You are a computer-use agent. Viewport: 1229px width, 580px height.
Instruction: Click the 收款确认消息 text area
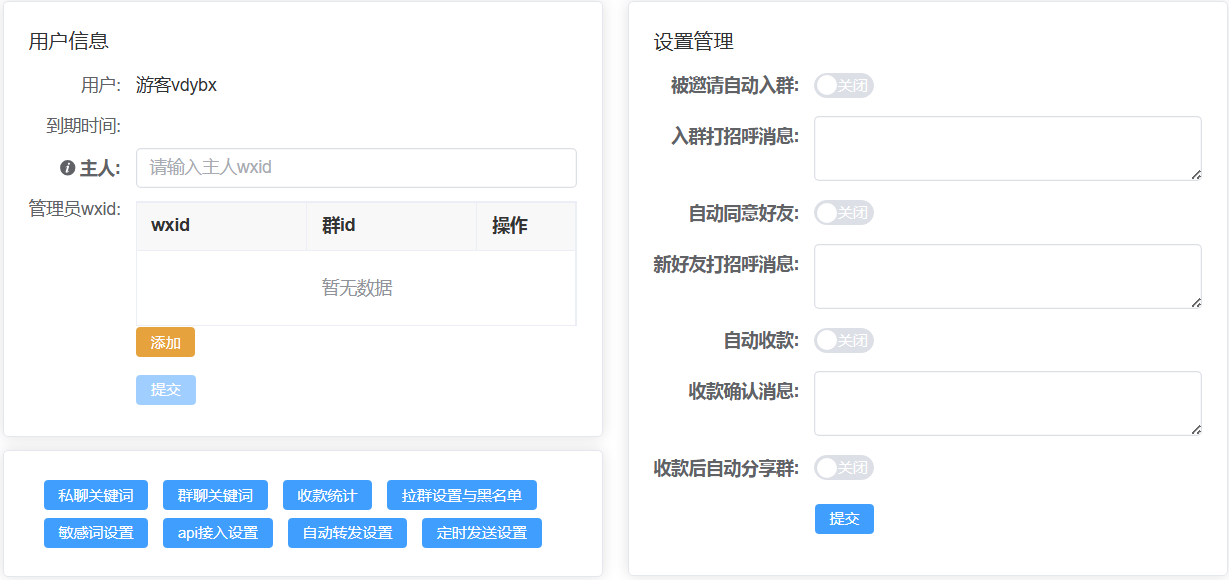(x=1005, y=402)
